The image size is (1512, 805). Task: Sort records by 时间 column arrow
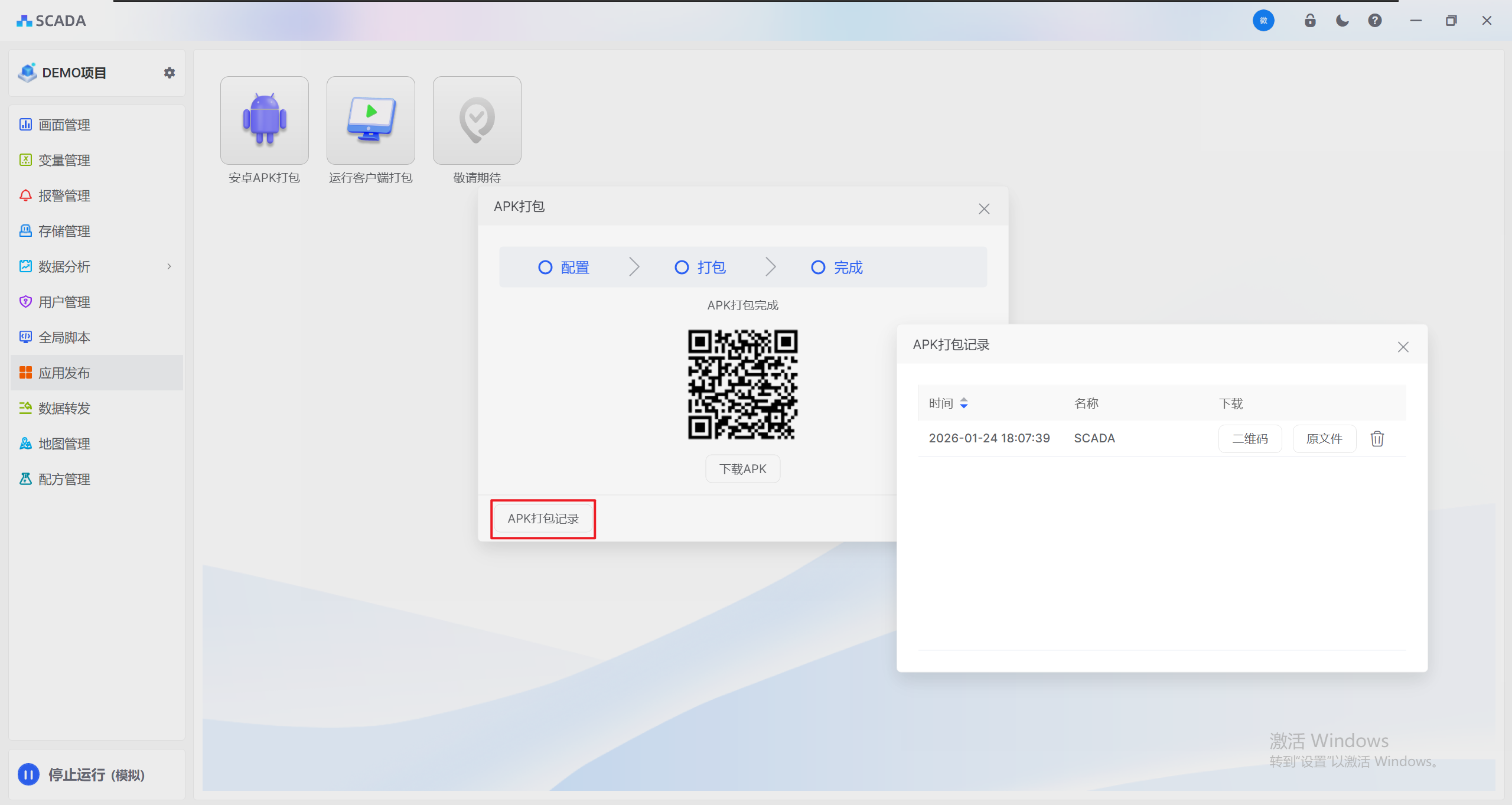pyautogui.click(x=964, y=403)
